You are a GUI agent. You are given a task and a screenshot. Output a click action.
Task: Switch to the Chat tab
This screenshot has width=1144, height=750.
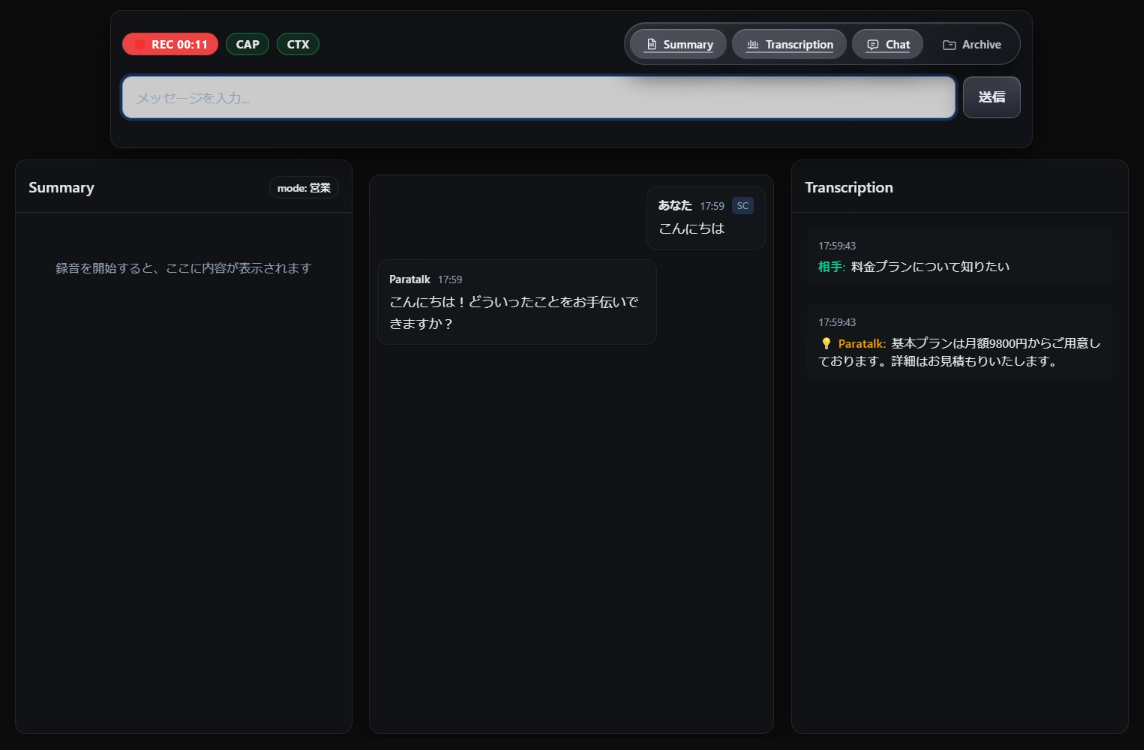(x=887, y=43)
